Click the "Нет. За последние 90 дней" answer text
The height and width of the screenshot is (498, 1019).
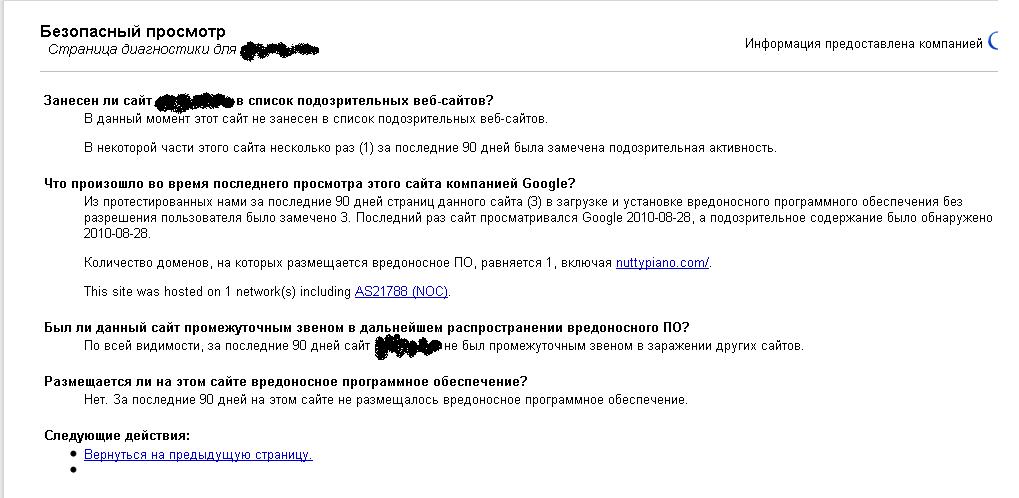385,400
